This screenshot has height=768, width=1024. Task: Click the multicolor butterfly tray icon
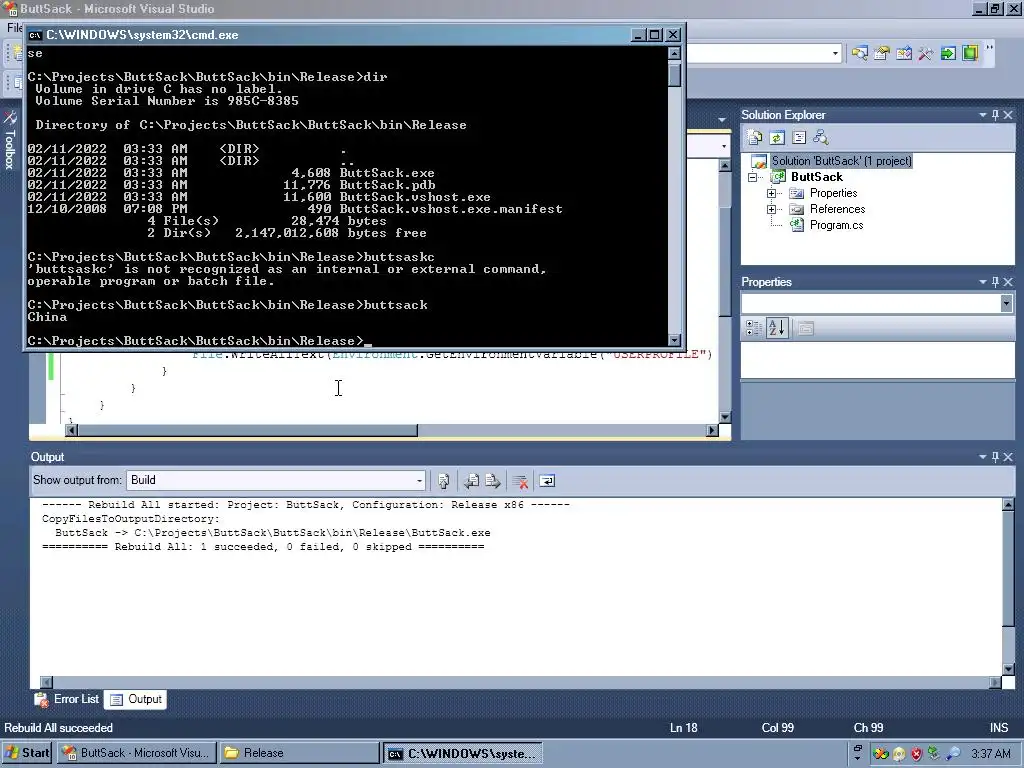pos(881,754)
